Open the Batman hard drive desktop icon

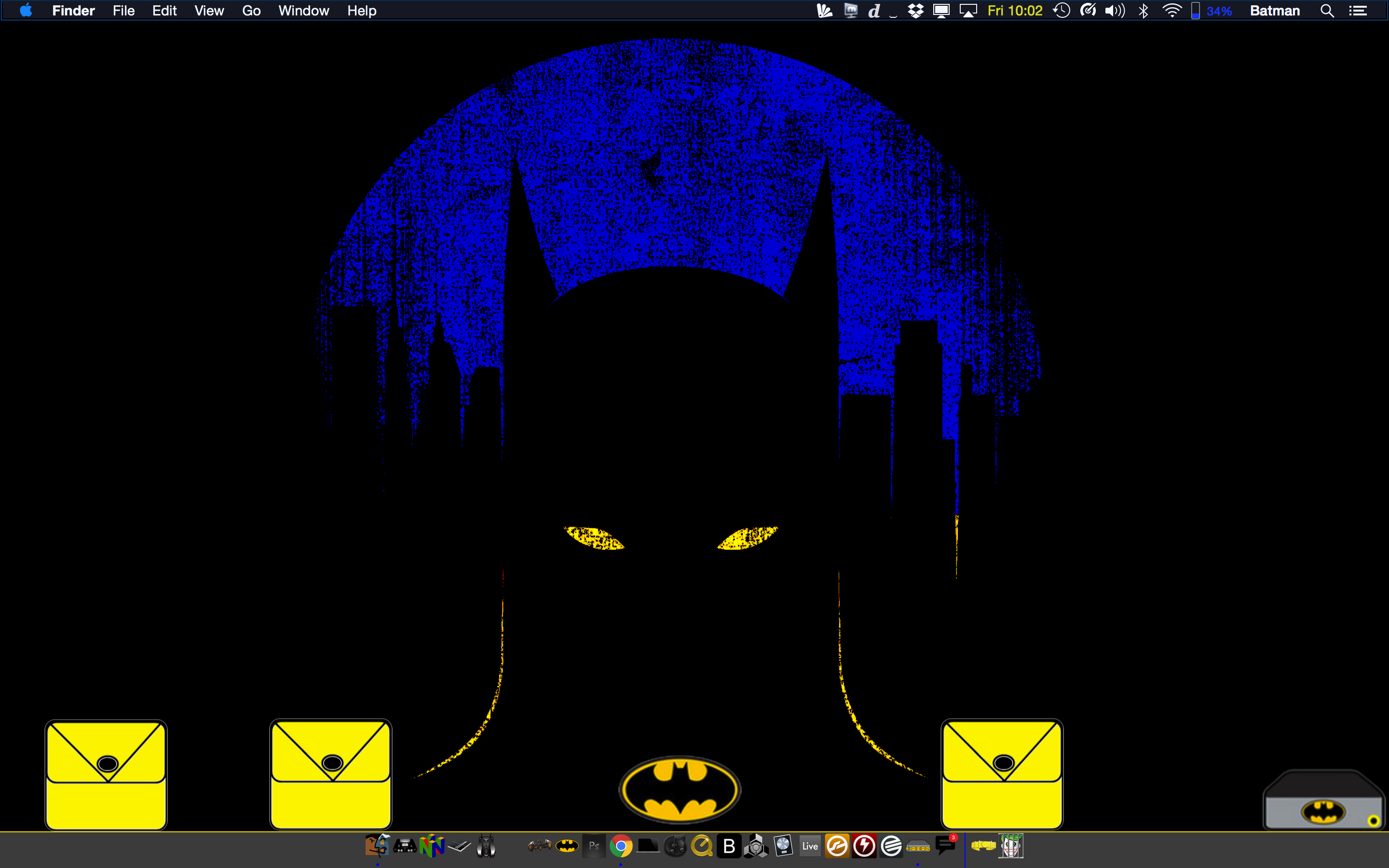pos(1323,799)
